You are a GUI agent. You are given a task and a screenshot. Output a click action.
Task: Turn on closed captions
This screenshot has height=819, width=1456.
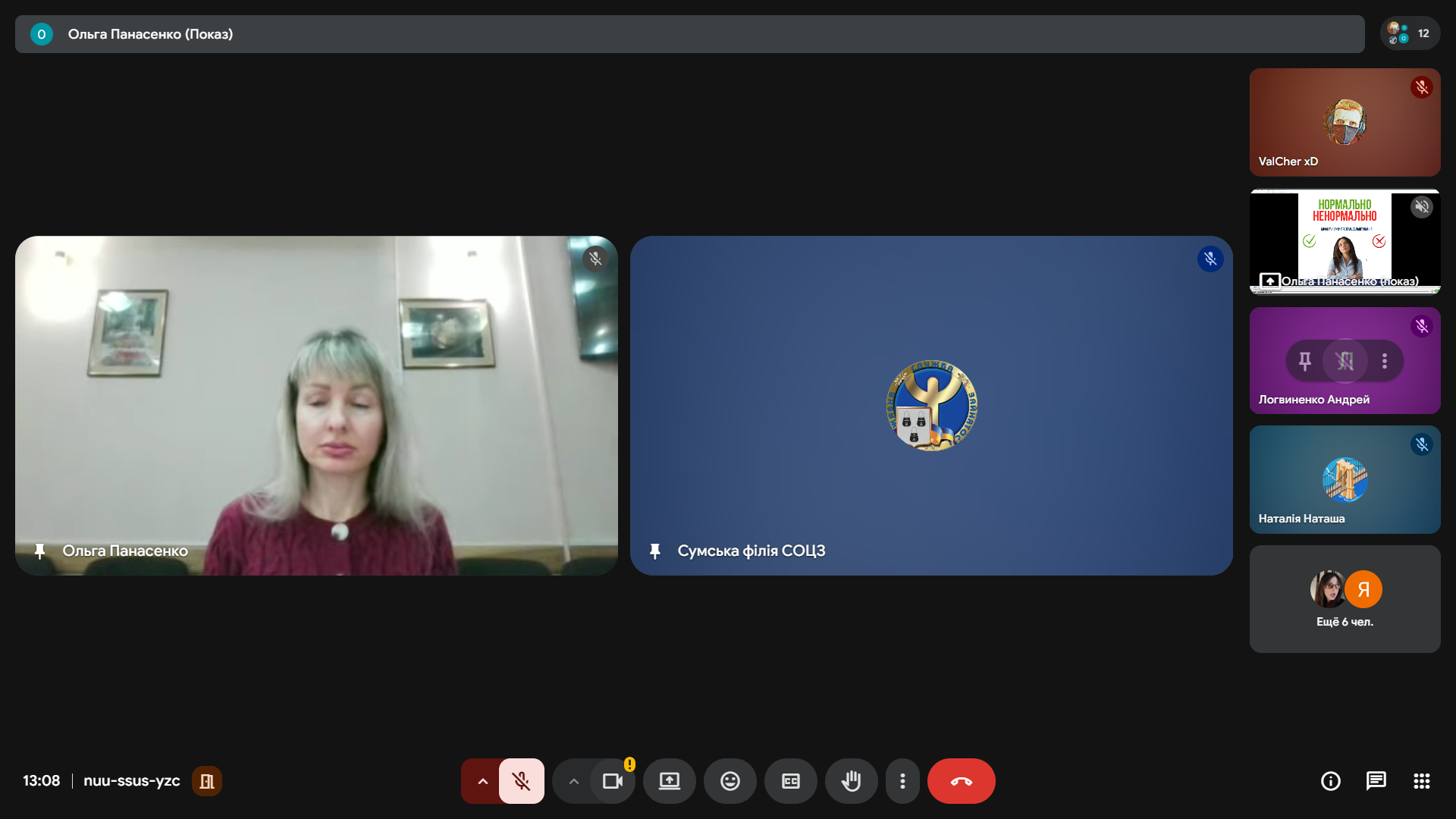[790, 781]
